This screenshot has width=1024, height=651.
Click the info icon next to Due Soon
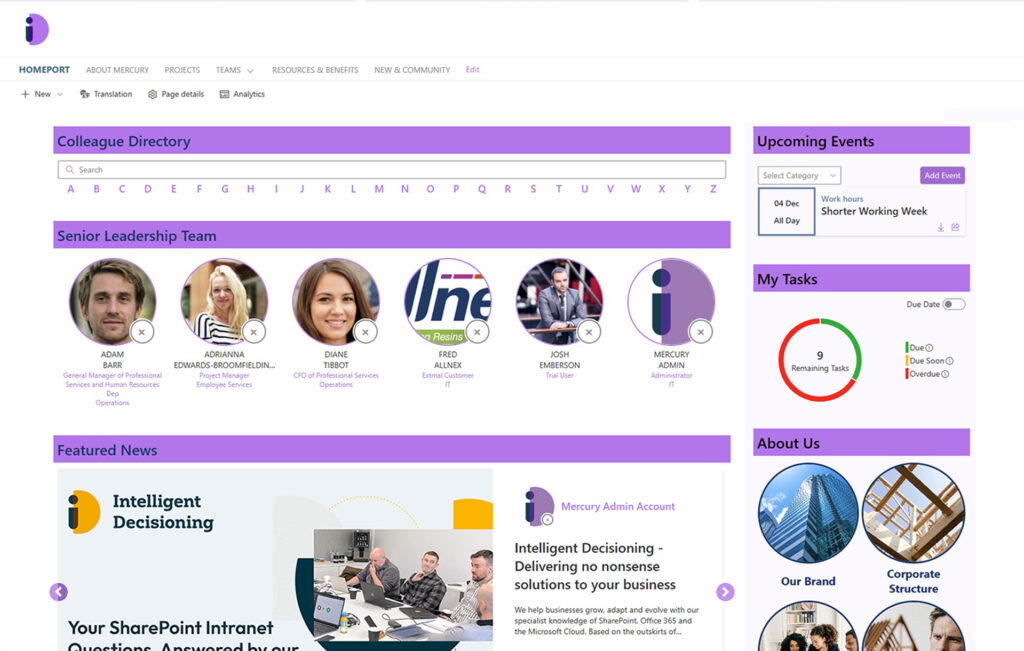tap(950, 361)
